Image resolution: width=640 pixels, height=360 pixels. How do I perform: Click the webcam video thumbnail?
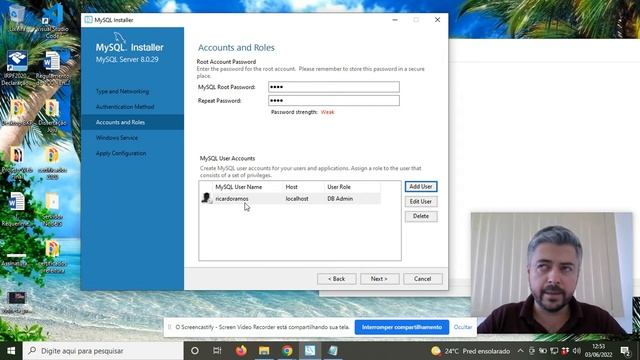click(x=551, y=273)
